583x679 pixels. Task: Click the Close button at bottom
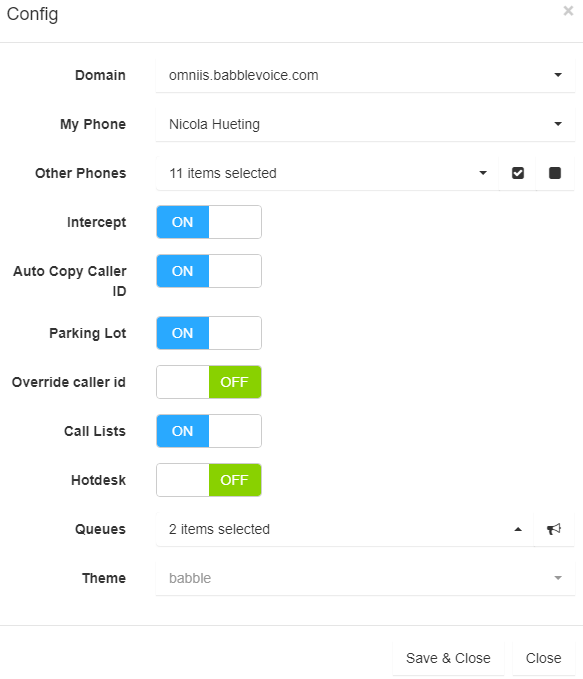(544, 658)
